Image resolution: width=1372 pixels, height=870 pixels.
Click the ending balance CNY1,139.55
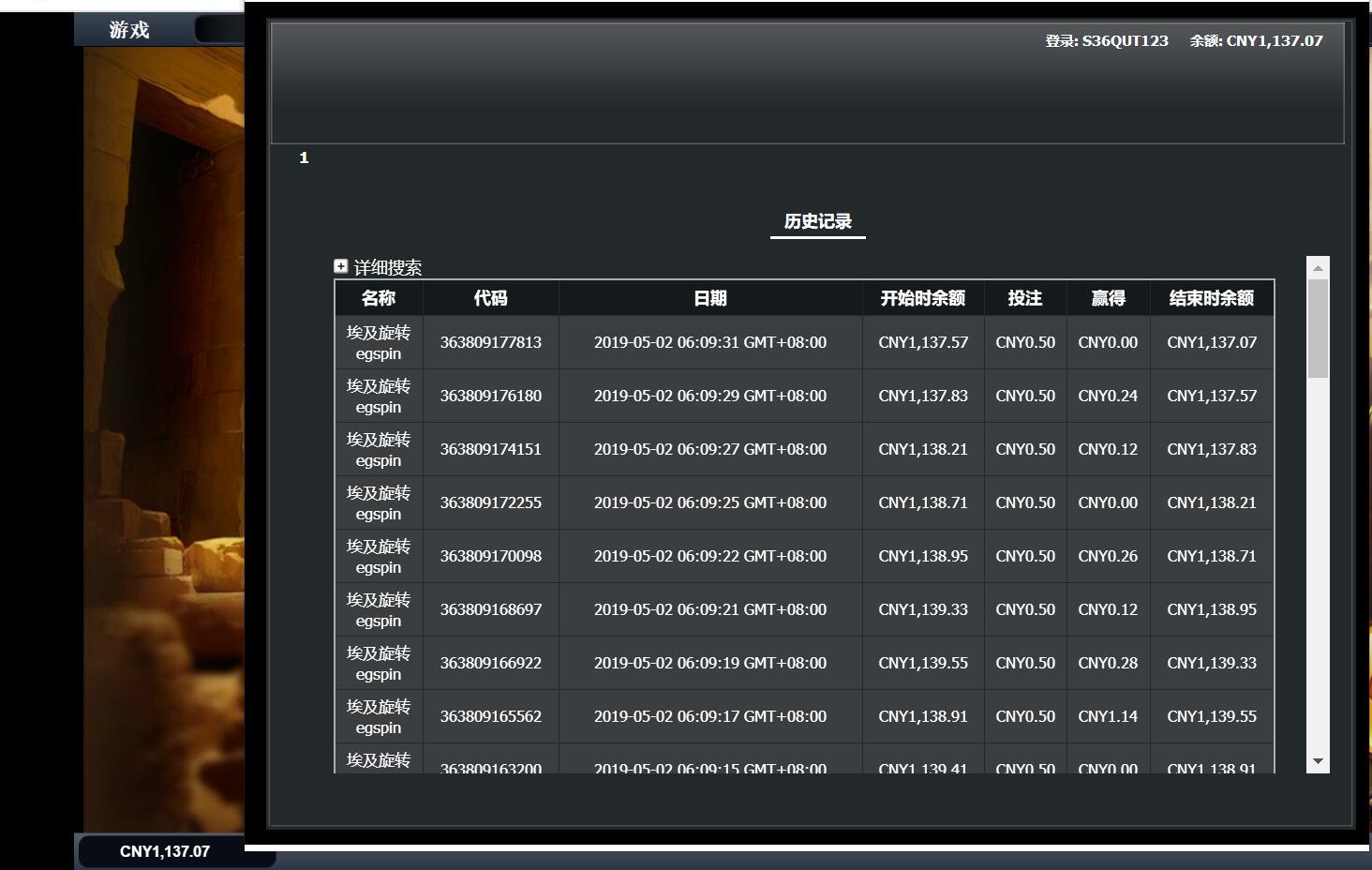1212,716
